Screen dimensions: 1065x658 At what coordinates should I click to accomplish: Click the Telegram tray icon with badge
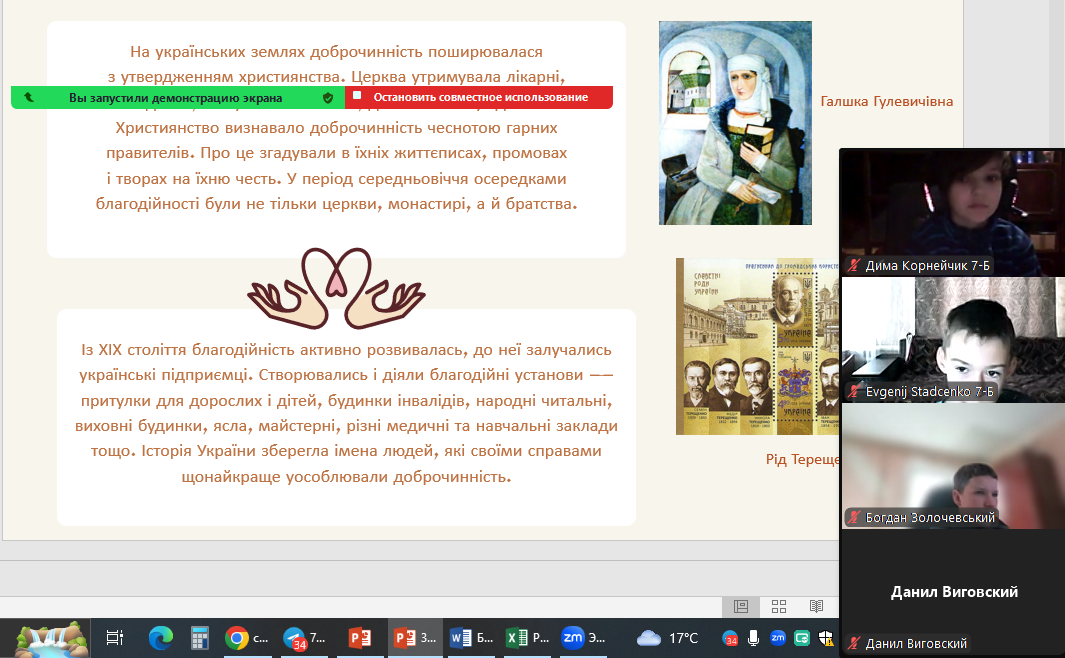[x=730, y=638]
